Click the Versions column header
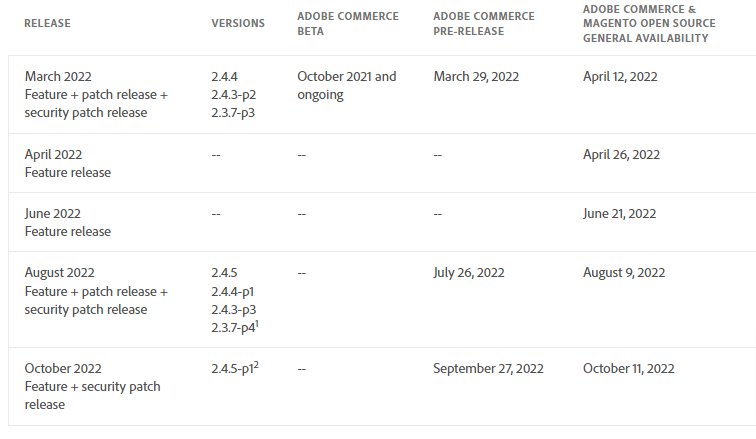Viewport: 756px width, 439px height. [238, 23]
